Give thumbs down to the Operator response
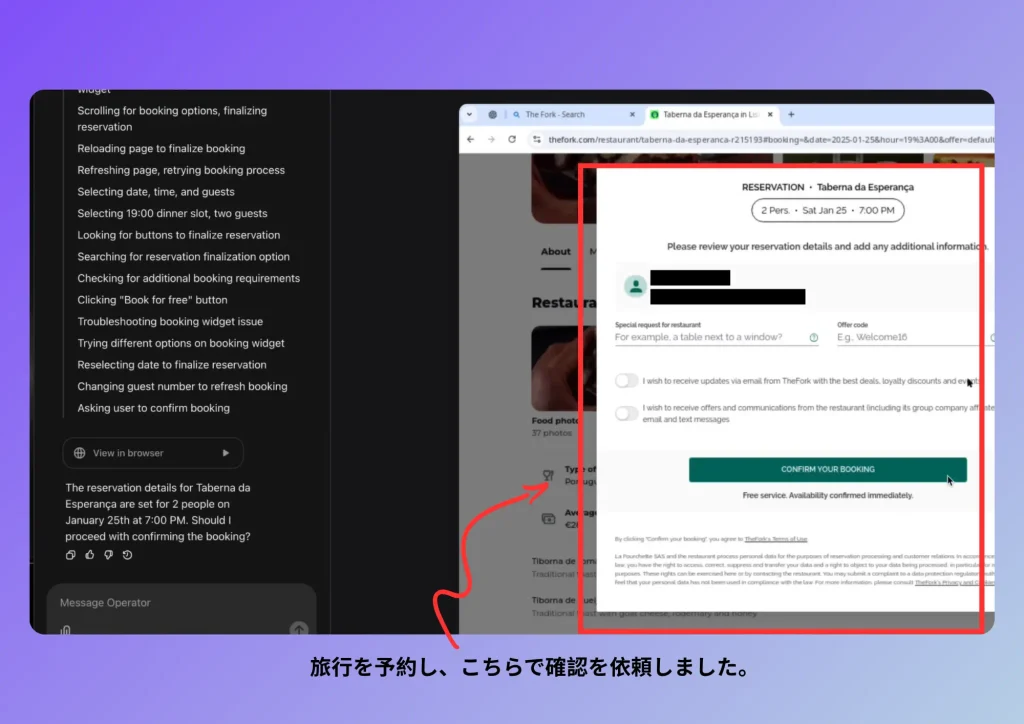 click(108, 555)
